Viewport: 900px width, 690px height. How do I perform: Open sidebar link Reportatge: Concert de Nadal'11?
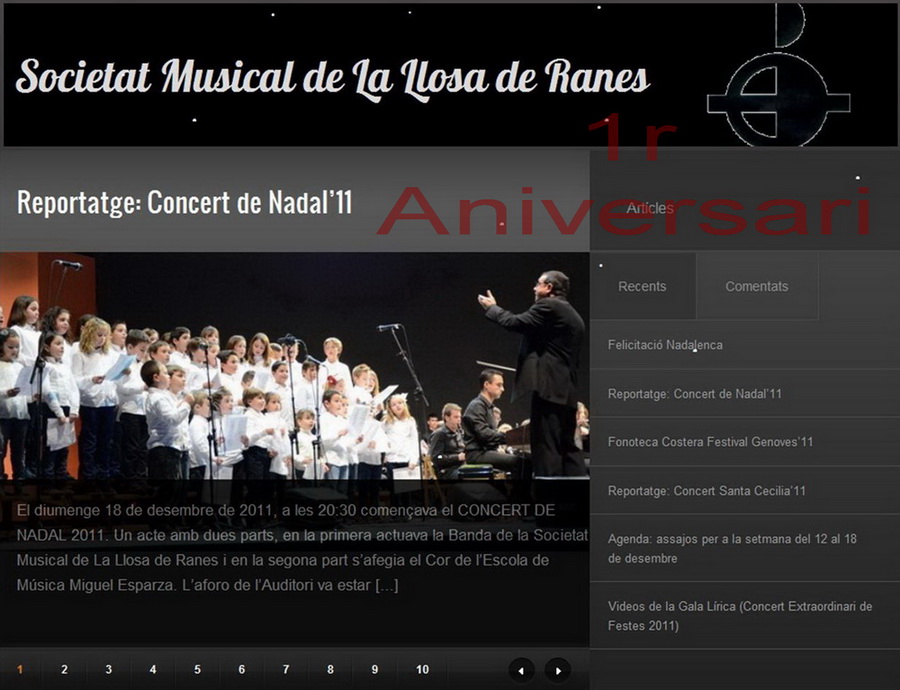pyautogui.click(x=695, y=394)
